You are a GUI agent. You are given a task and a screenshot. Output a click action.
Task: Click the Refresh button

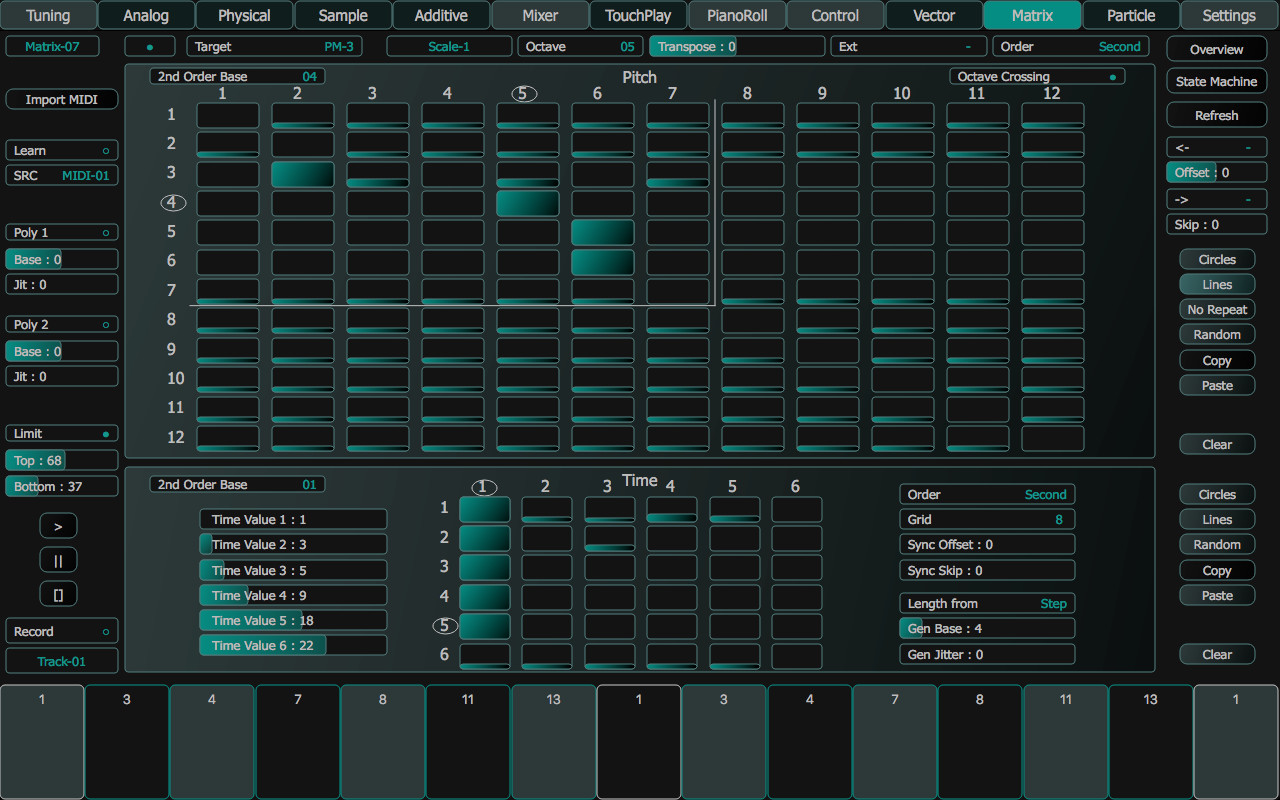[x=1216, y=114]
